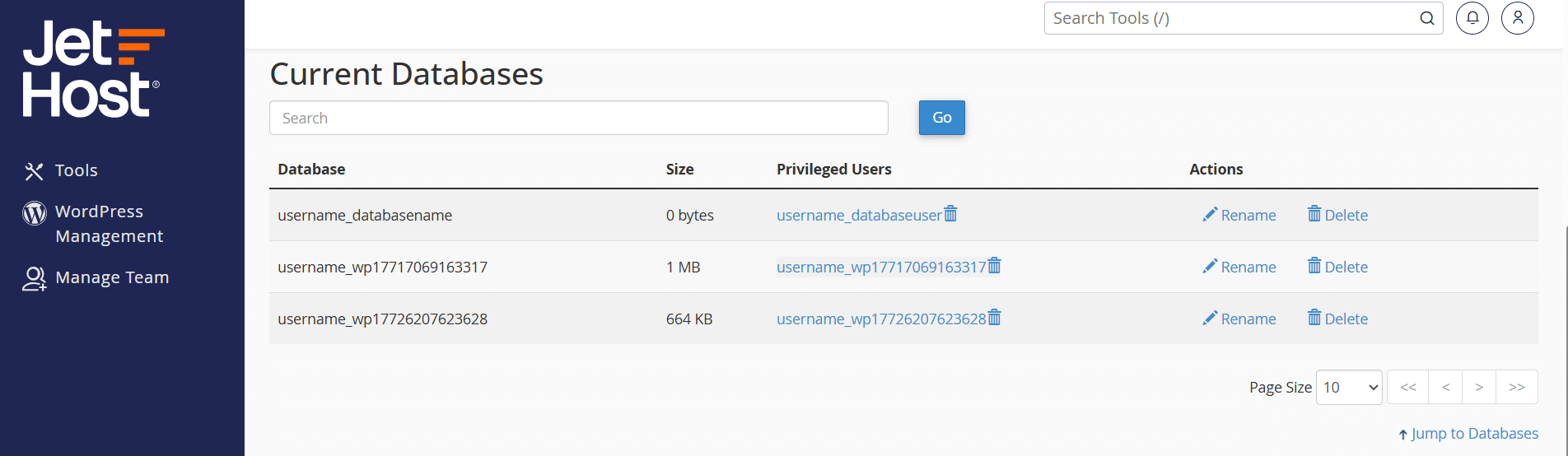The image size is (1568, 456).
Task: Focus the Current Databases search field
Action: 579,118
